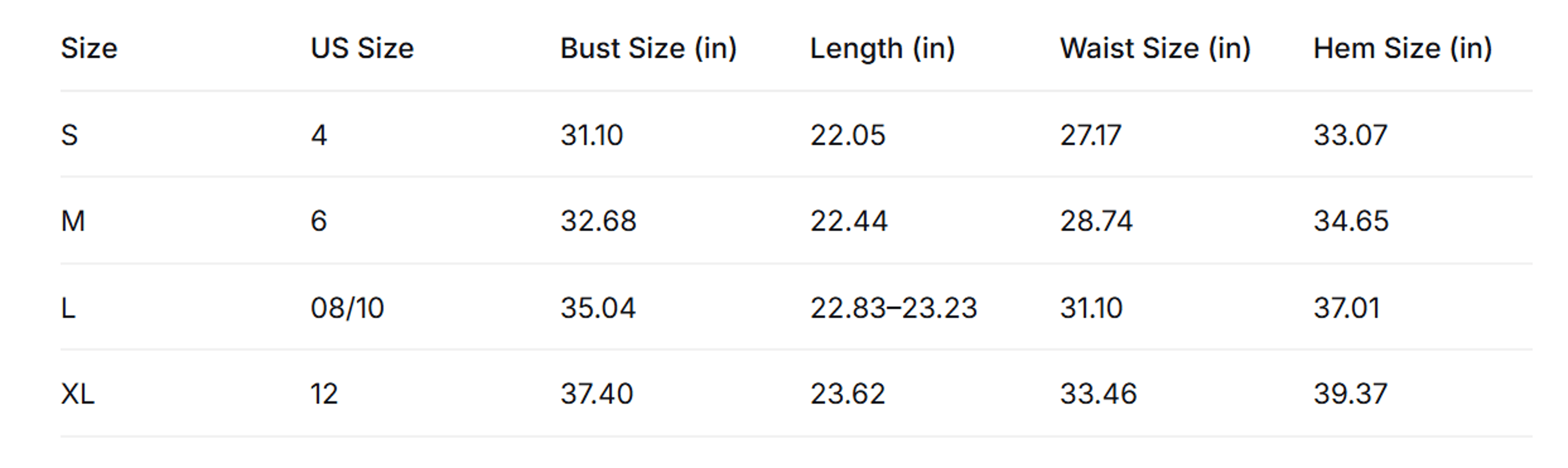
Task: Select the L size row label
Action: (68, 308)
